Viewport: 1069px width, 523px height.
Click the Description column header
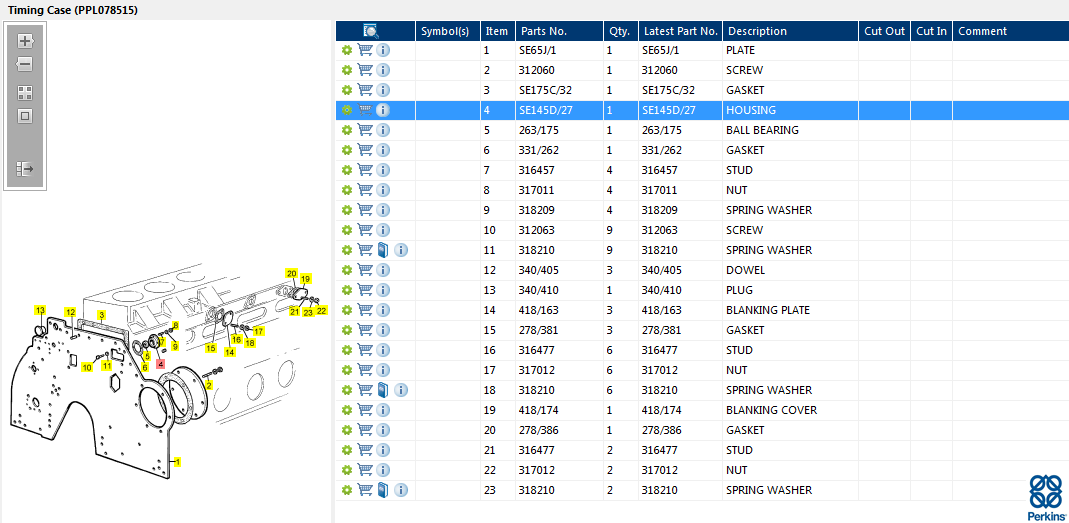pyautogui.click(x=790, y=31)
